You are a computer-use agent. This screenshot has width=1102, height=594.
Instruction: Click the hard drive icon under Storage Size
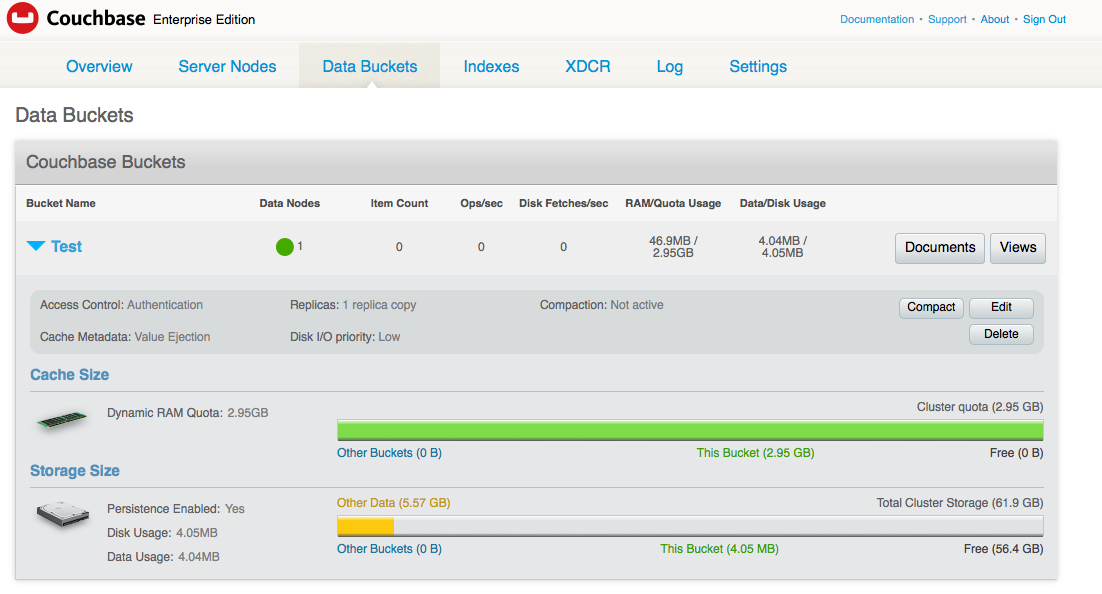pyautogui.click(x=63, y=515)
